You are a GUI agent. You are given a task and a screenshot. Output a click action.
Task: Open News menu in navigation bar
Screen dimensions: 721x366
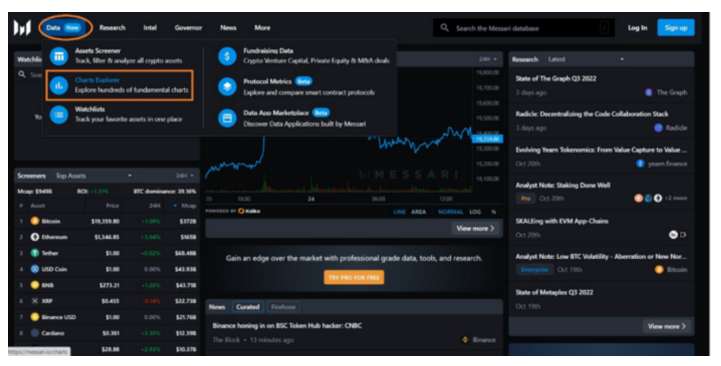pos(228,28)
